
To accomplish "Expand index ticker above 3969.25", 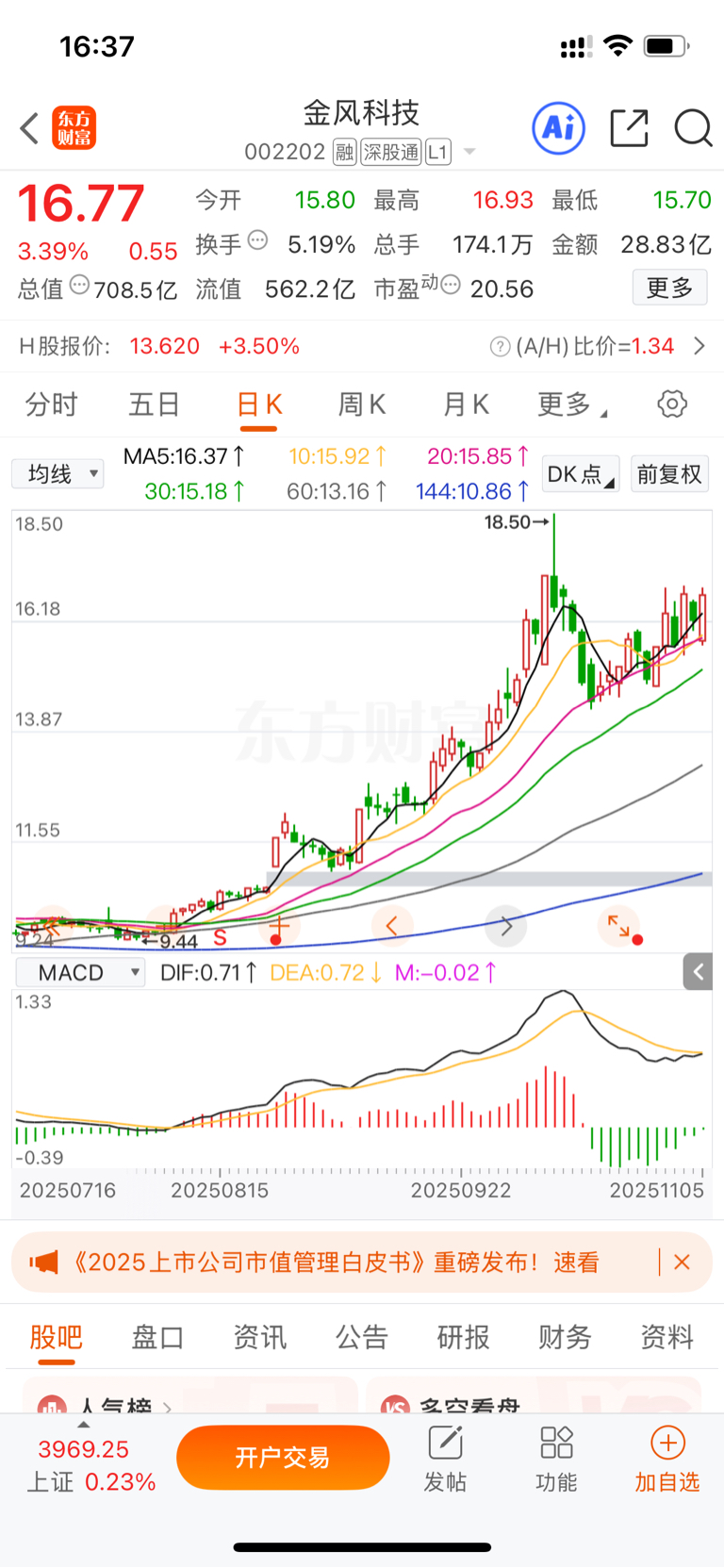I will (x=84, y=1425).
